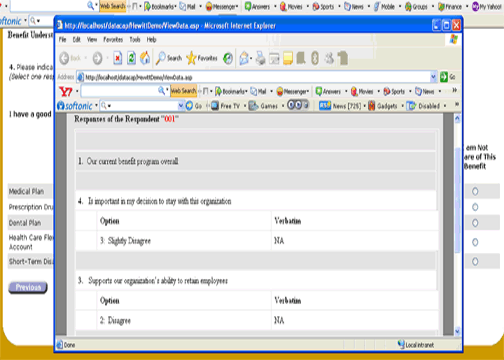Expand the softonic toolbar overflow chevron
Image resolution: width=504 pixels, height=360 pixels.
[457, 105]
